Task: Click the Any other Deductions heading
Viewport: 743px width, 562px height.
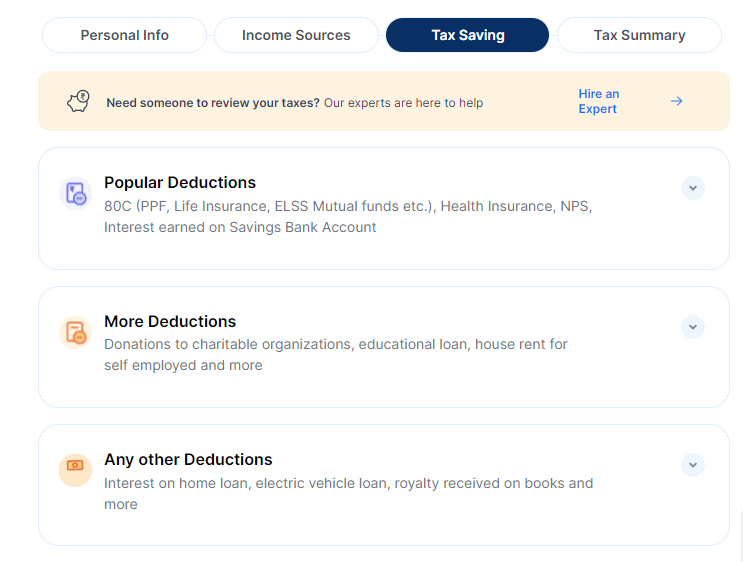Action: [188, 460]
